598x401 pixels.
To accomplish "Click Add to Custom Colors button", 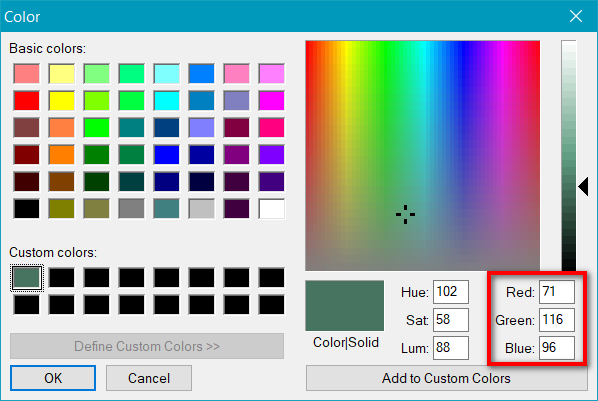I will (446, 378).
